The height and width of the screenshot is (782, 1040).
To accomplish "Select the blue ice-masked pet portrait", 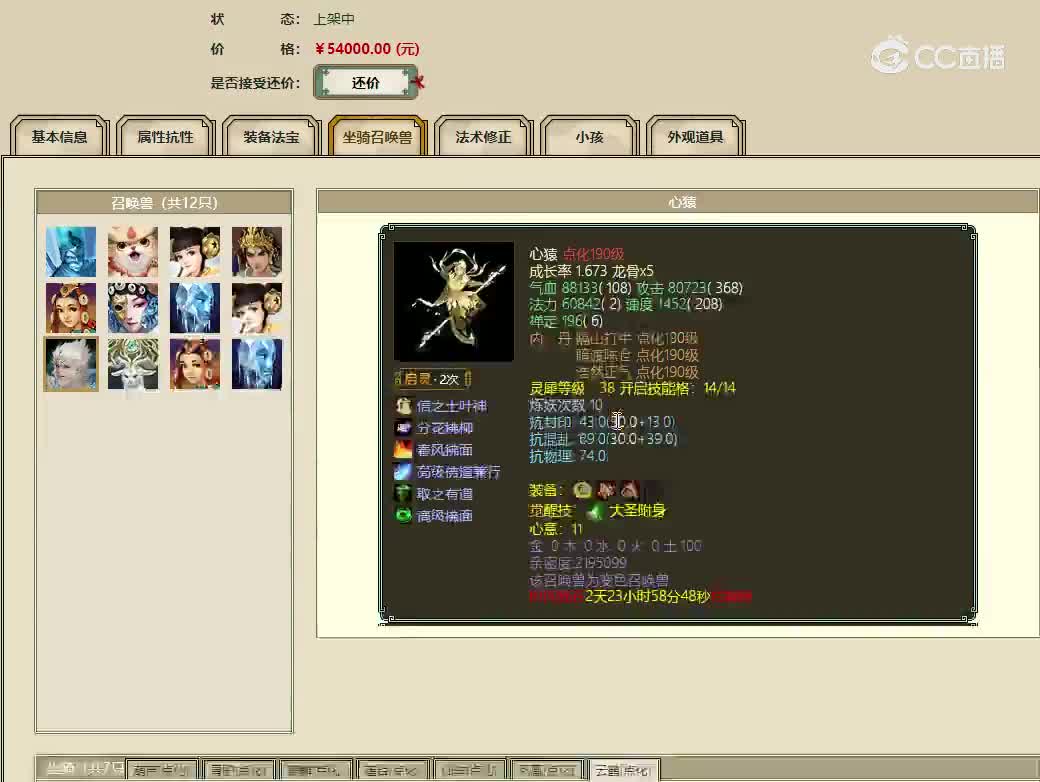I will [x=71, y=252].
